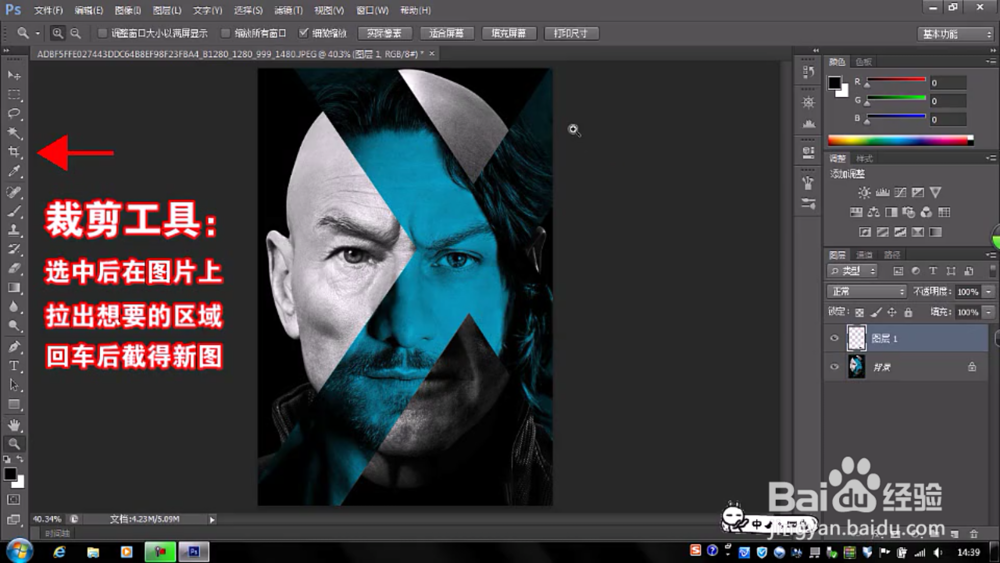Select the Rectangle shape tool
The width and height of the screenshot is (1000, 563).
14,404
